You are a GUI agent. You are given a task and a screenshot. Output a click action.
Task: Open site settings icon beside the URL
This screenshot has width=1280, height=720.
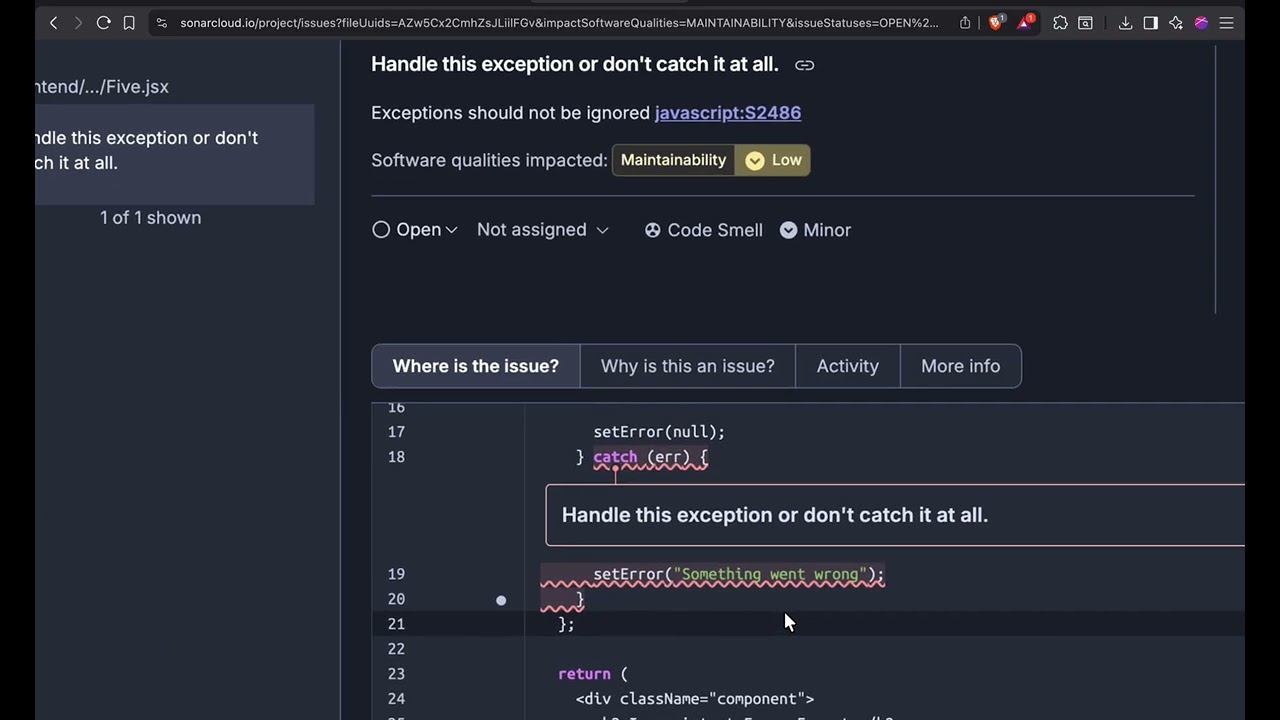pos(162,22)
